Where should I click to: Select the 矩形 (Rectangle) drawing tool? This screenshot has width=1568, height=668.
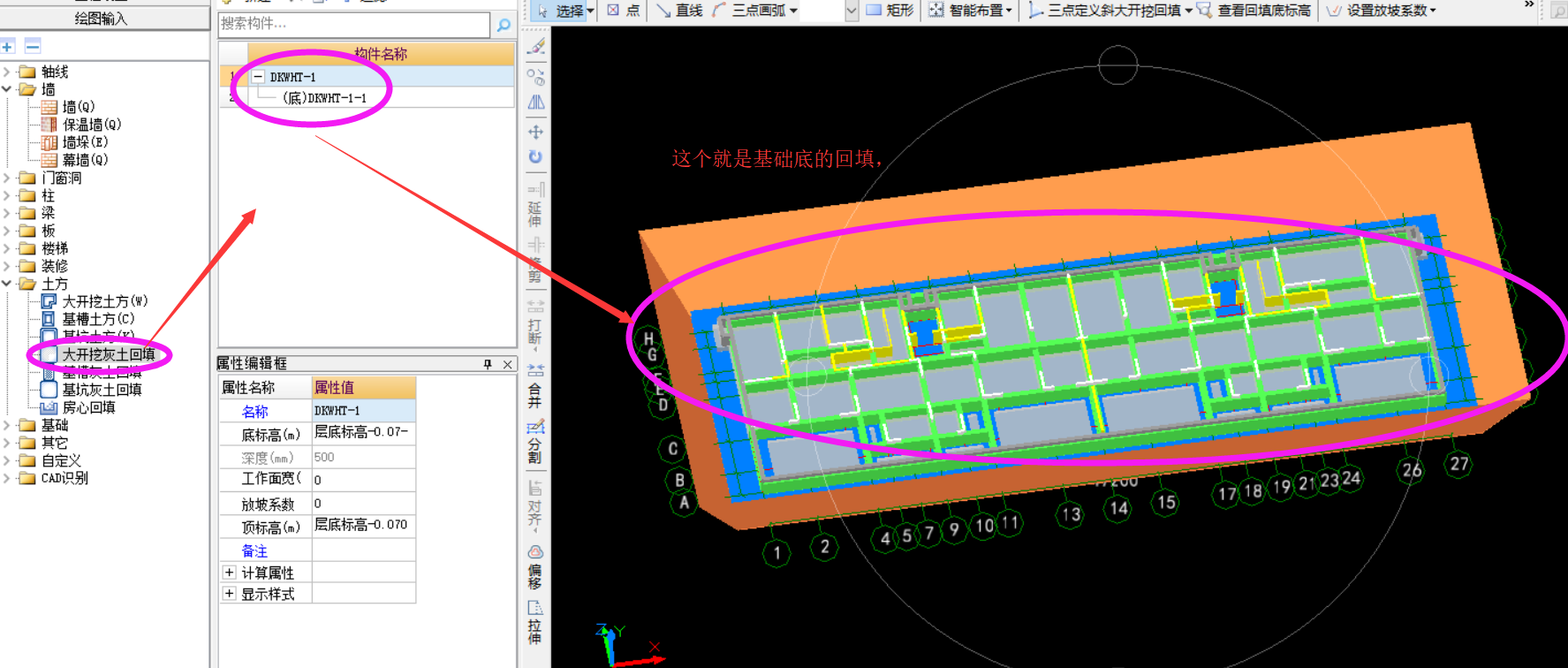[x=890, y=11]
